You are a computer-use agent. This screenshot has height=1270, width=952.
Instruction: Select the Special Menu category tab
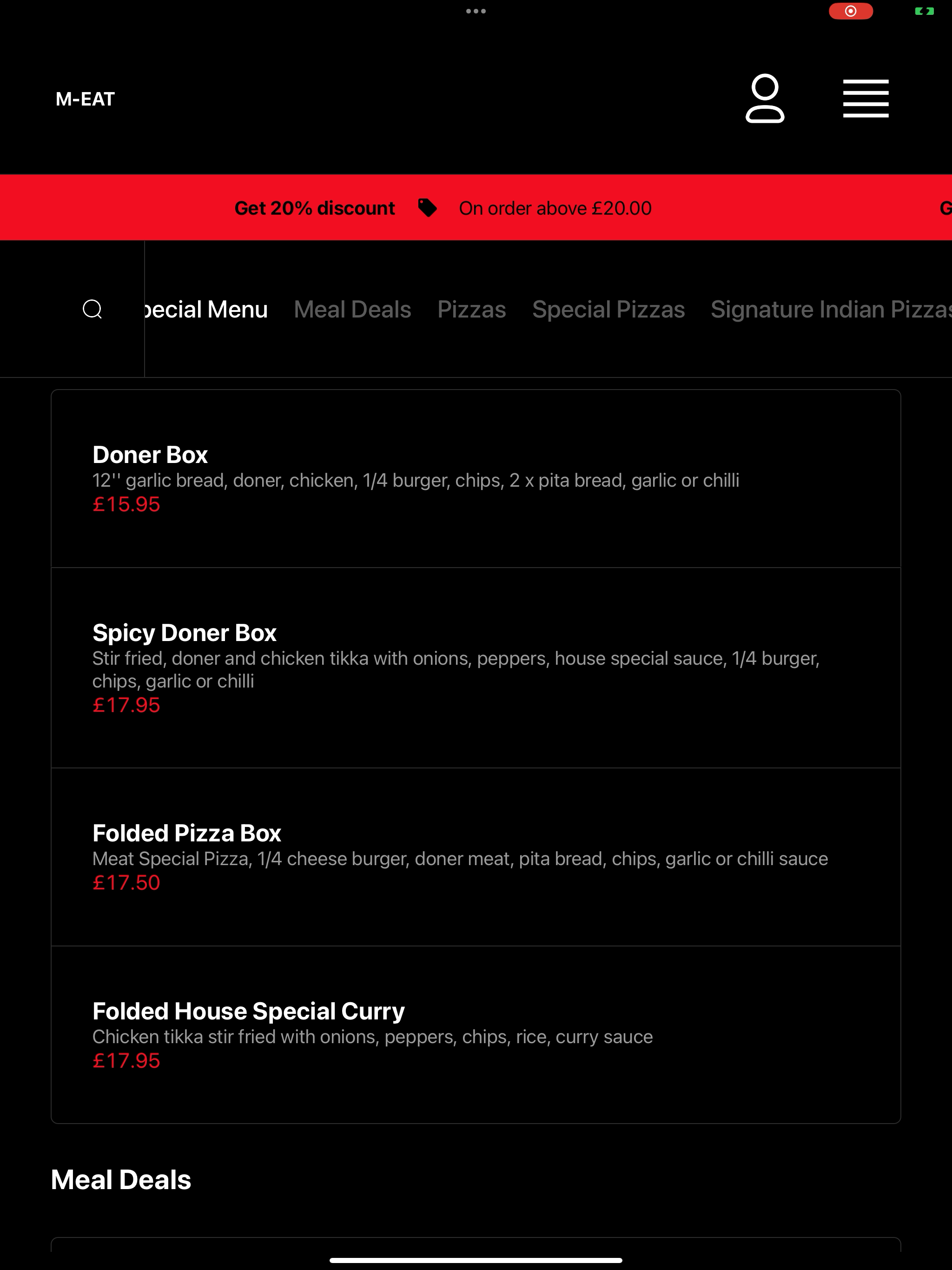206,310
